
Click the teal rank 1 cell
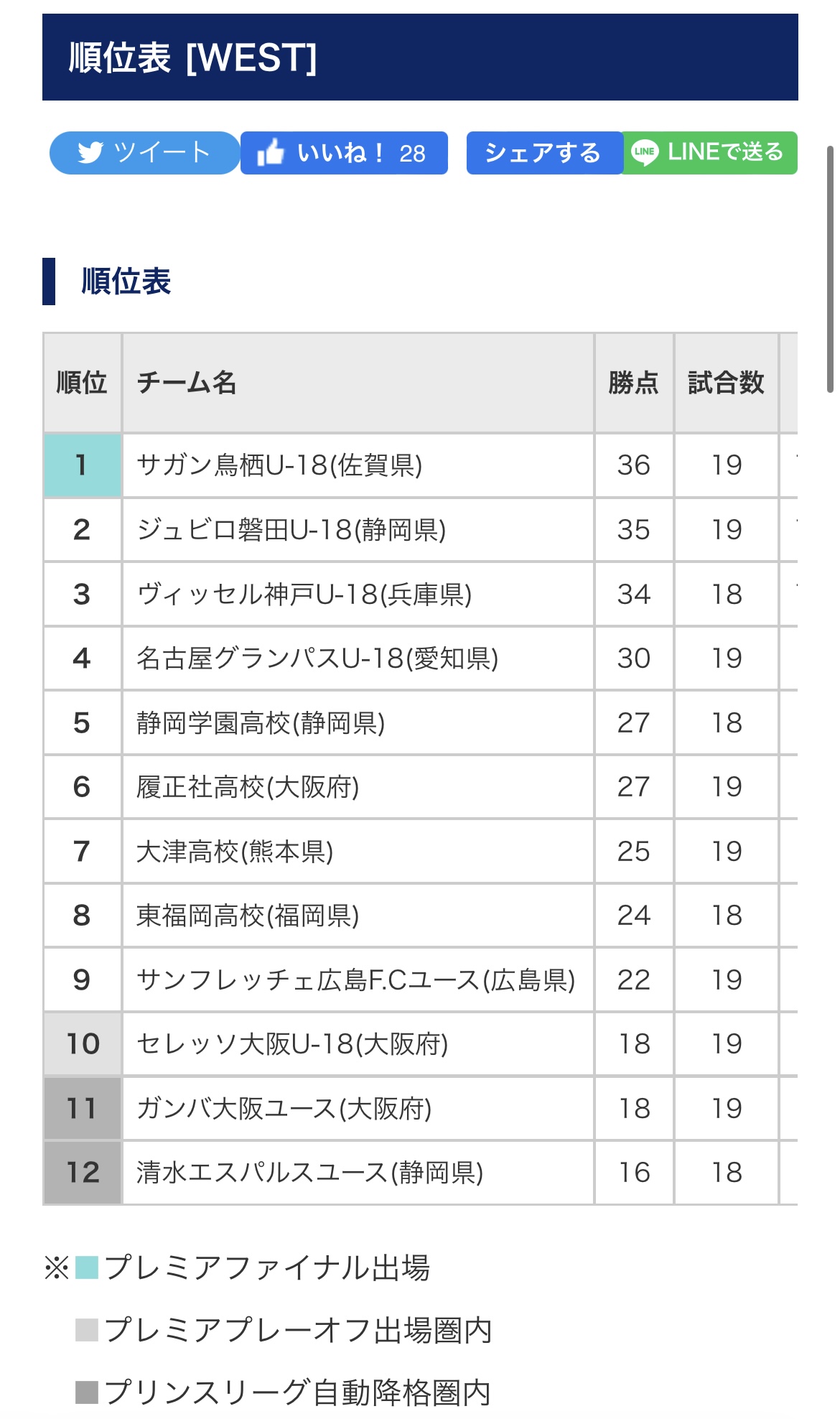point(82,465)
